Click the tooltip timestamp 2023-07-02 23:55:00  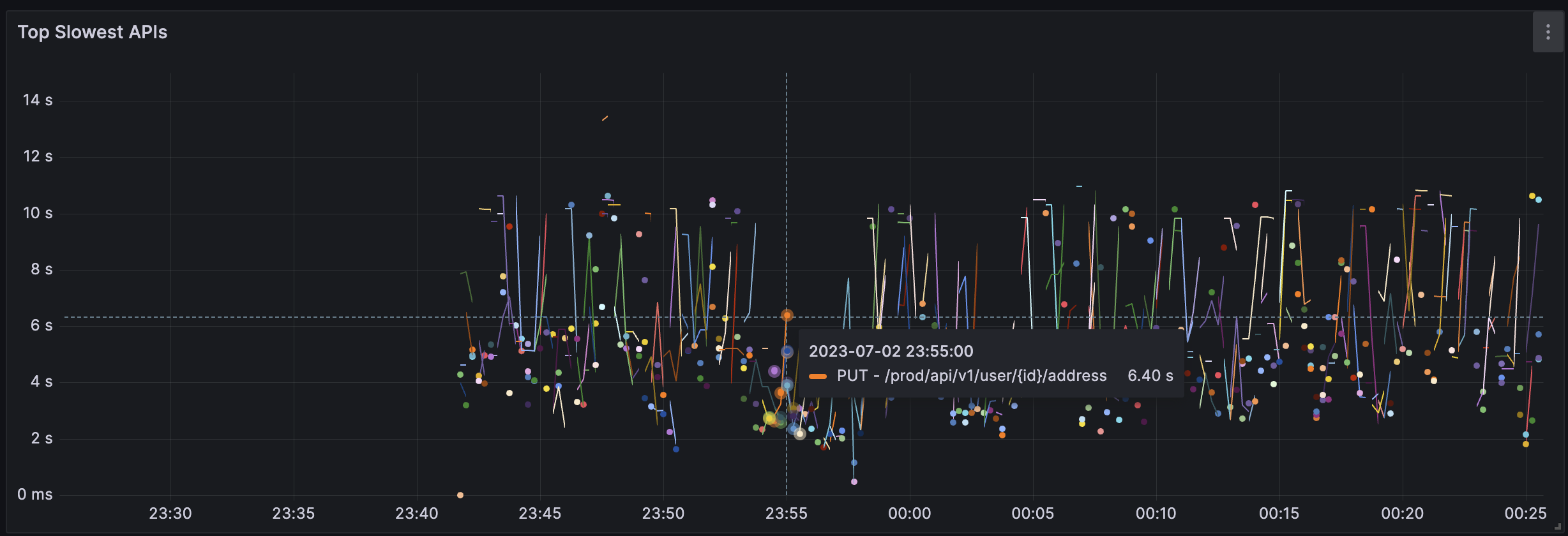pos(891,351)
